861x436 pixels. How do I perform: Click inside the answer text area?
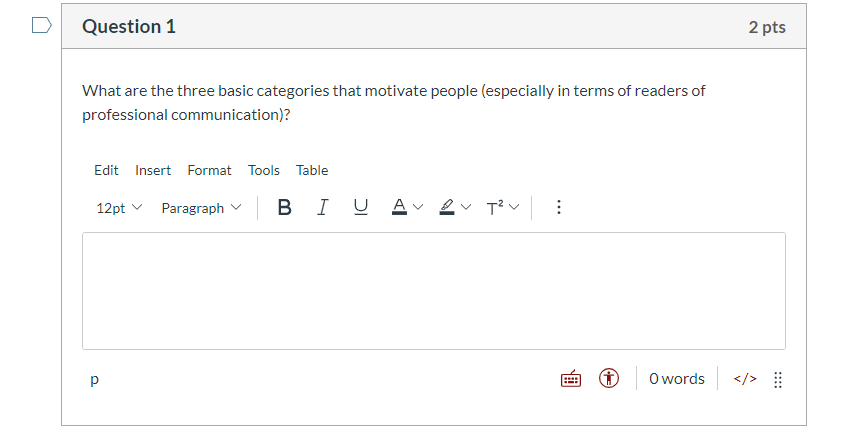click(x=434, y=291)
